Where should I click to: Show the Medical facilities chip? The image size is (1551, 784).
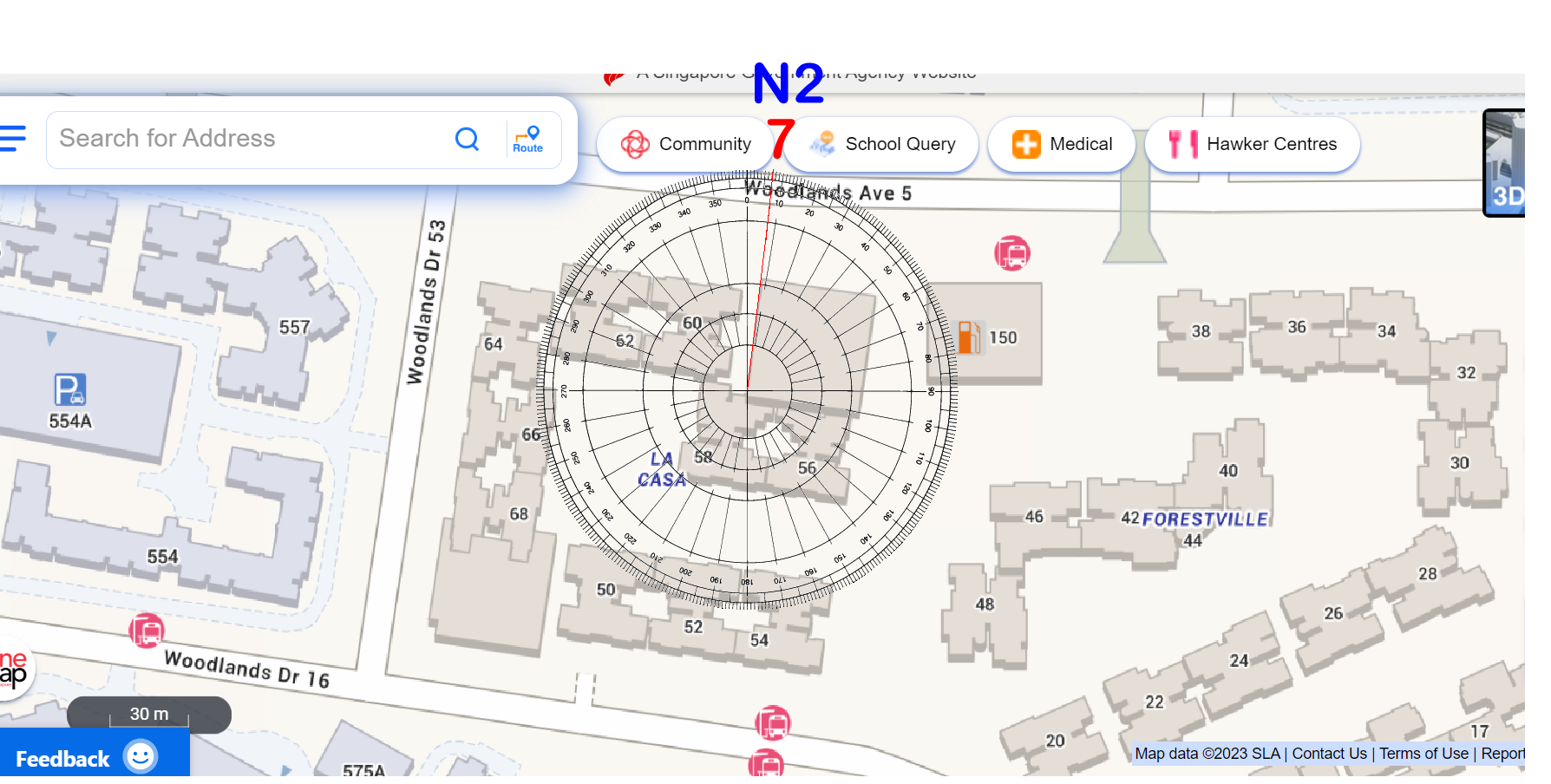point(1062,144)
